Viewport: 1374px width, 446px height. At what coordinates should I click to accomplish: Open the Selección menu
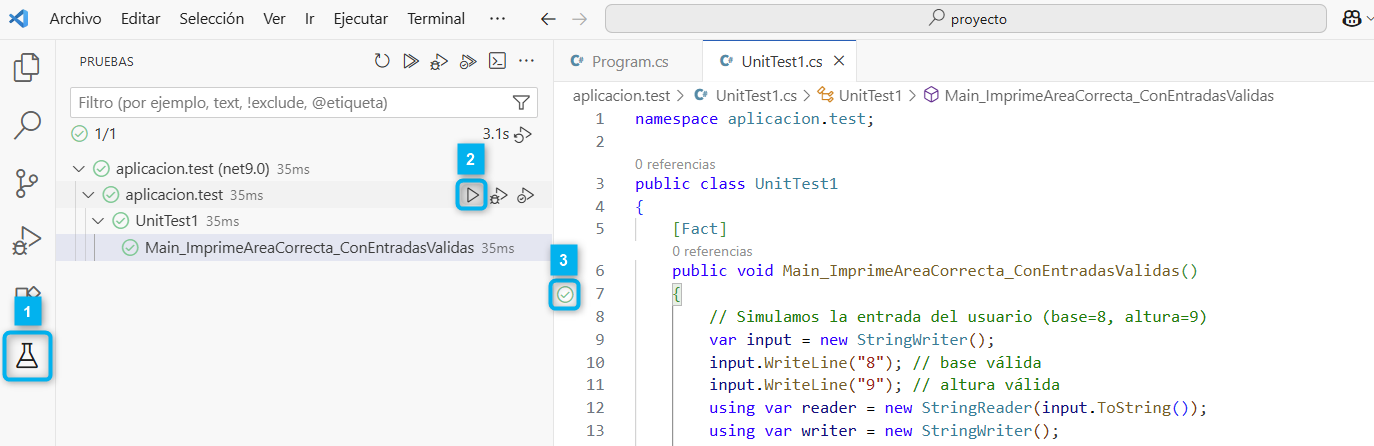click(x=212, y=18)
